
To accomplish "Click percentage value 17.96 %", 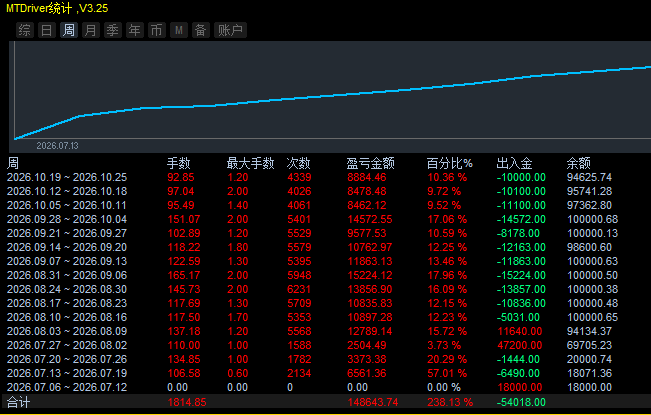I will coord(447,275).
